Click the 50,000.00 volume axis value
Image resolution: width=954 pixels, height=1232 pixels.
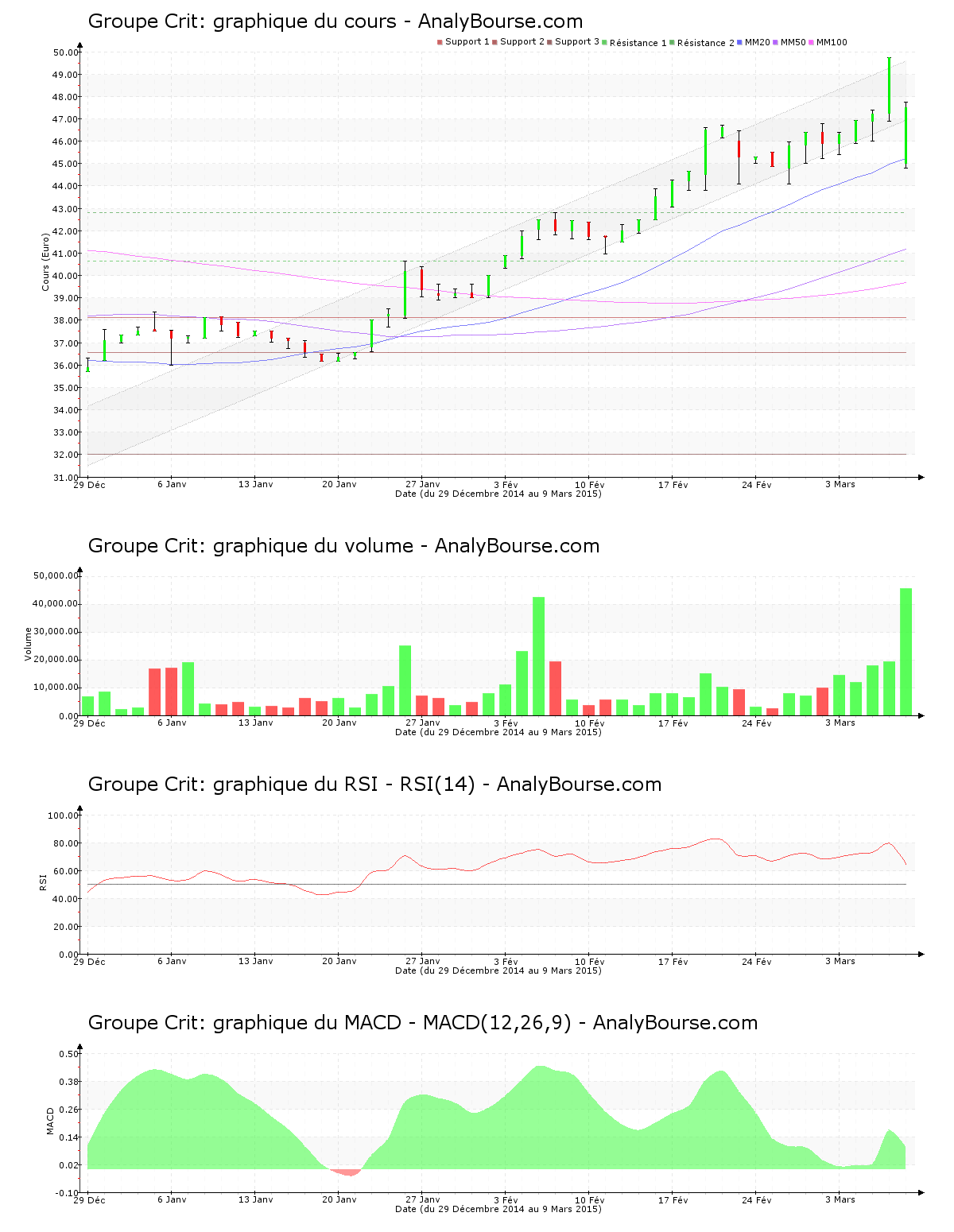[x=56, y=575]
